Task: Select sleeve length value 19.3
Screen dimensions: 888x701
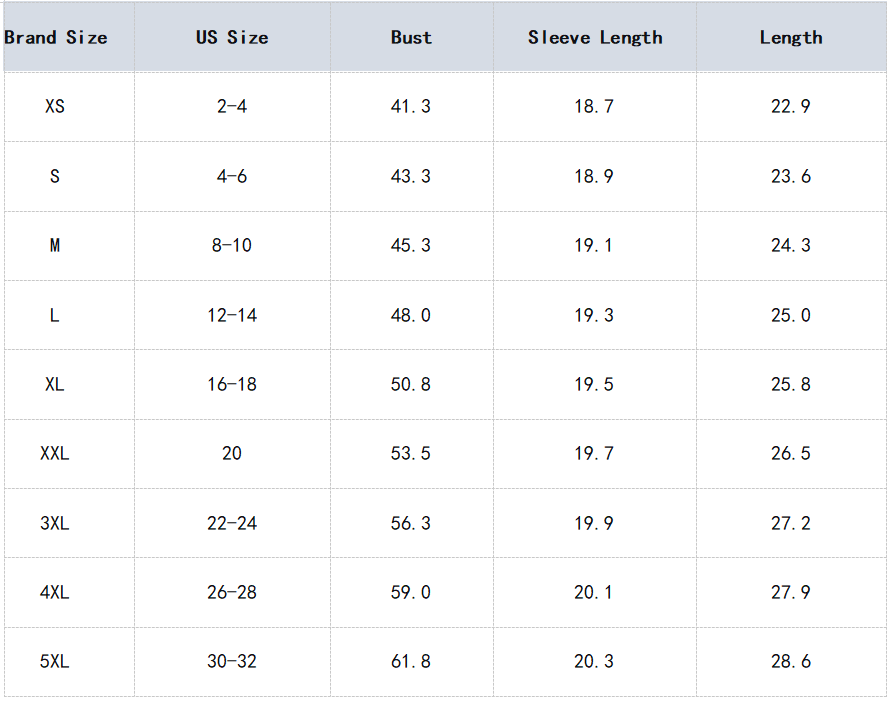Action: pyautogui.click(x=594, y=315)
